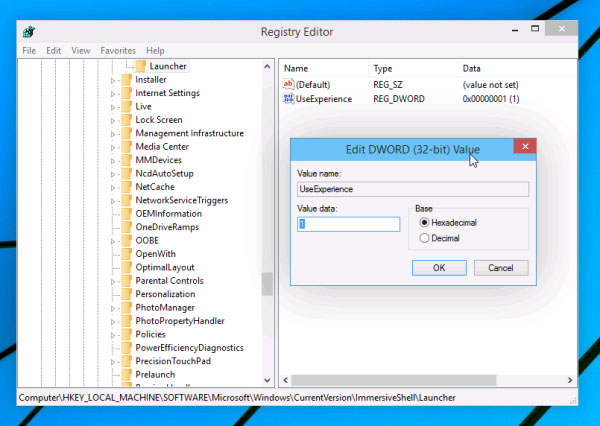The width and height of the screenshot is (600, 426).
Task: Open the Help menu
Action: point(155,51)
